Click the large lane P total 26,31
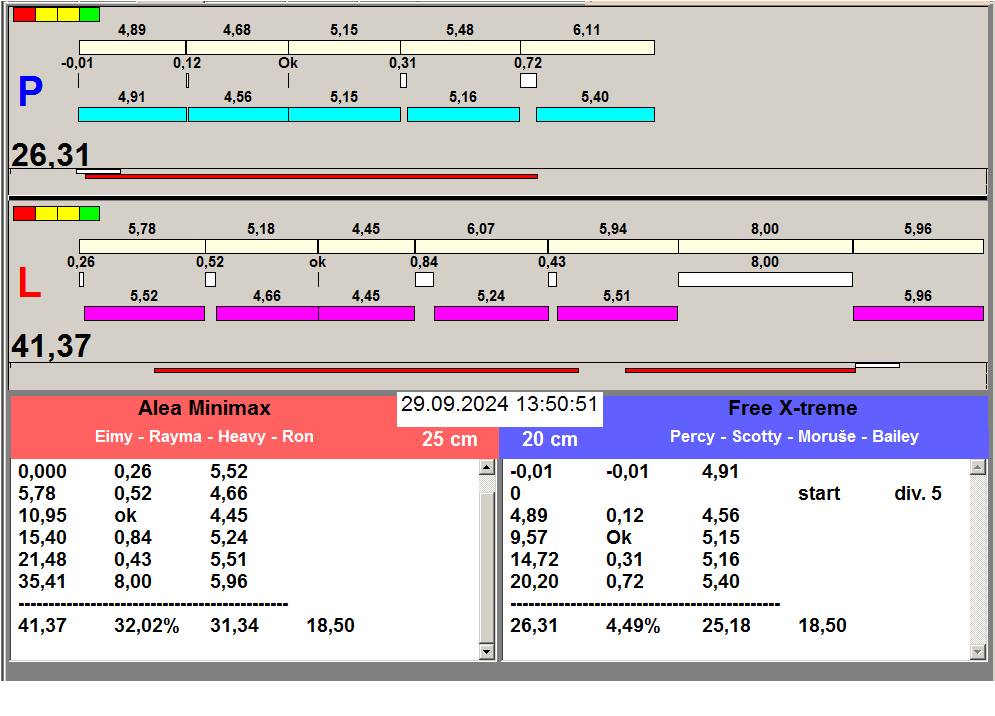Image resolution: width=995 pixels, height=716 pixels. pos(51,155)
